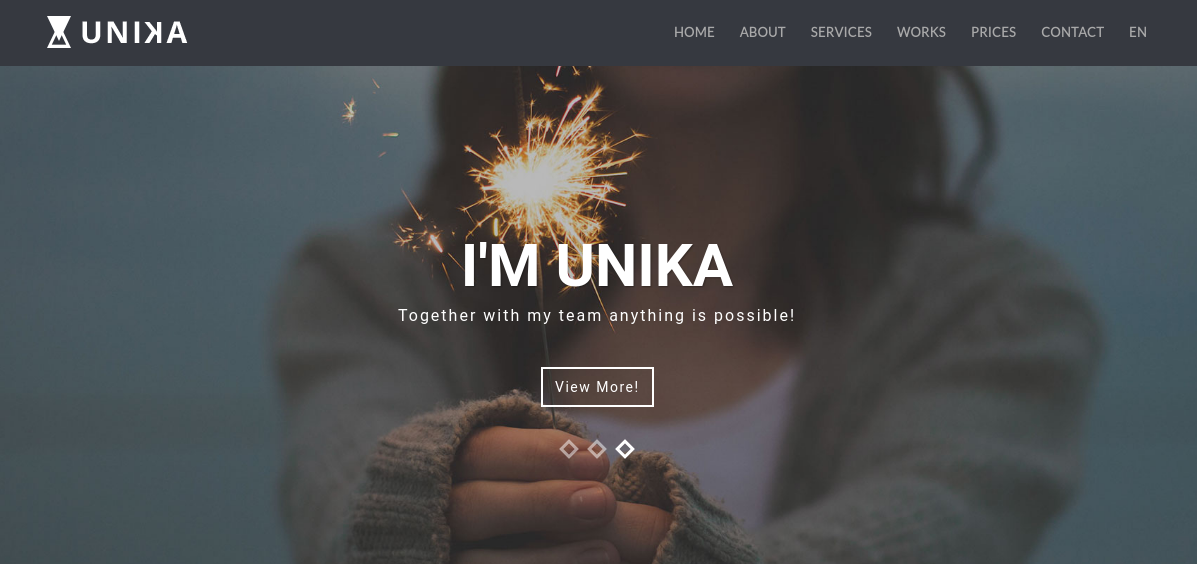Image resolution: width=1197 pixels, height=564 pixels.
Task: Click the 'Together with my team' tagline
Action: point(596,315)
